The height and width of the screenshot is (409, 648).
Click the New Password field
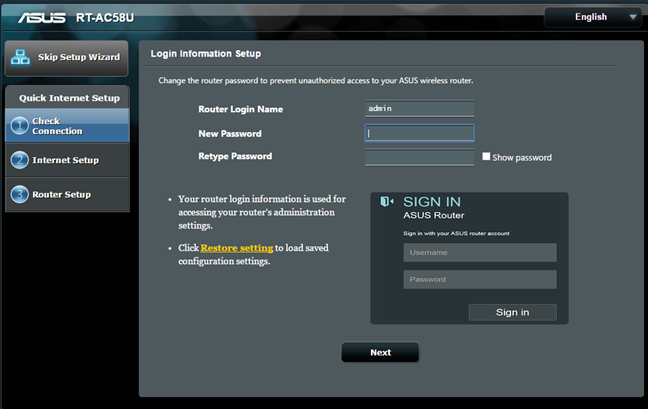click(x=419, y=133)
